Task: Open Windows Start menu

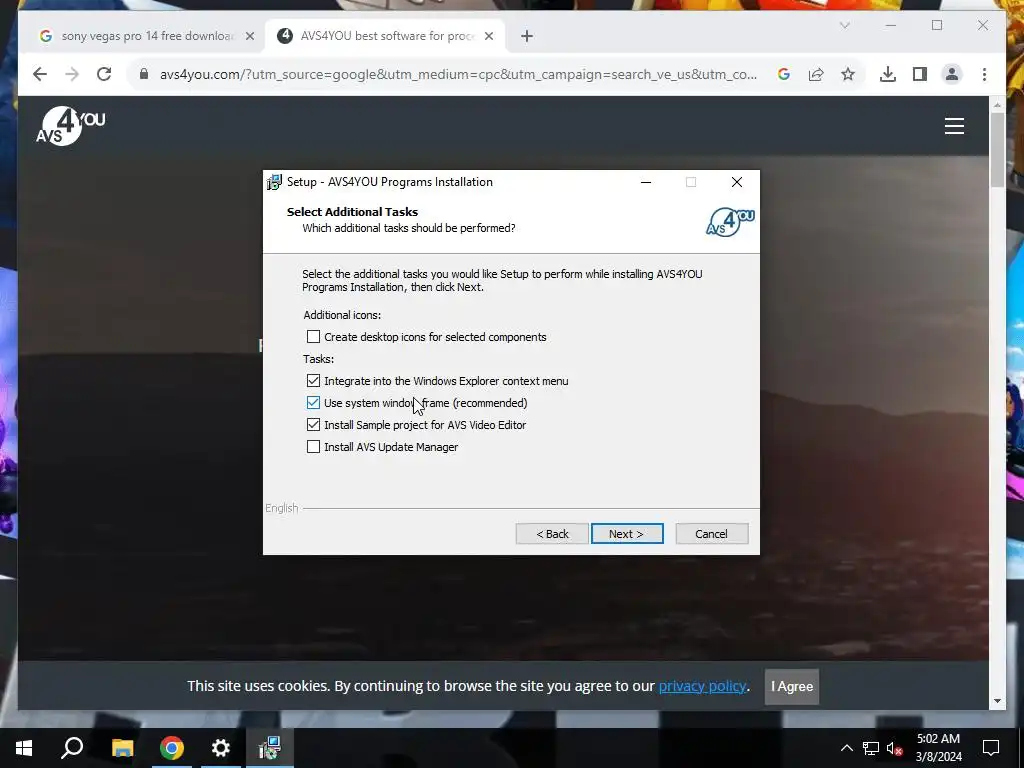Action: click(x=24, y=748)
